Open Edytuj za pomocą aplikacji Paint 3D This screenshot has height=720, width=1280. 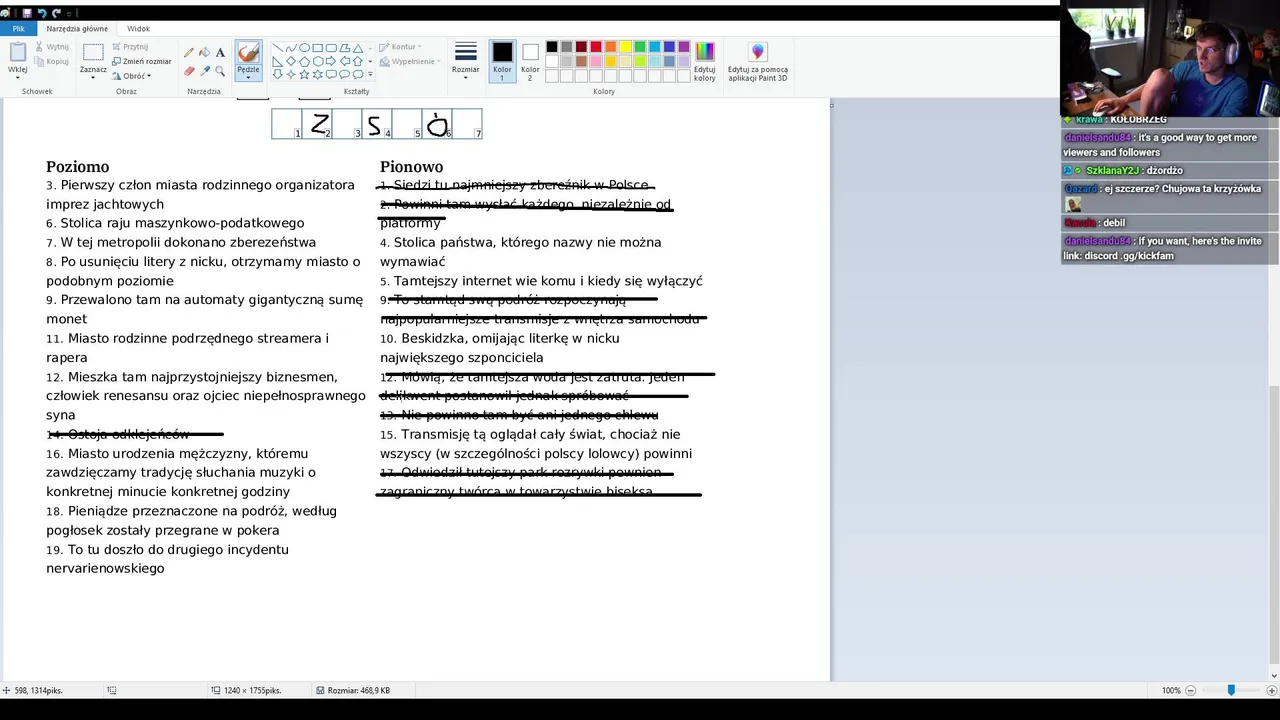pyautogui.click(x=757, y=62)
